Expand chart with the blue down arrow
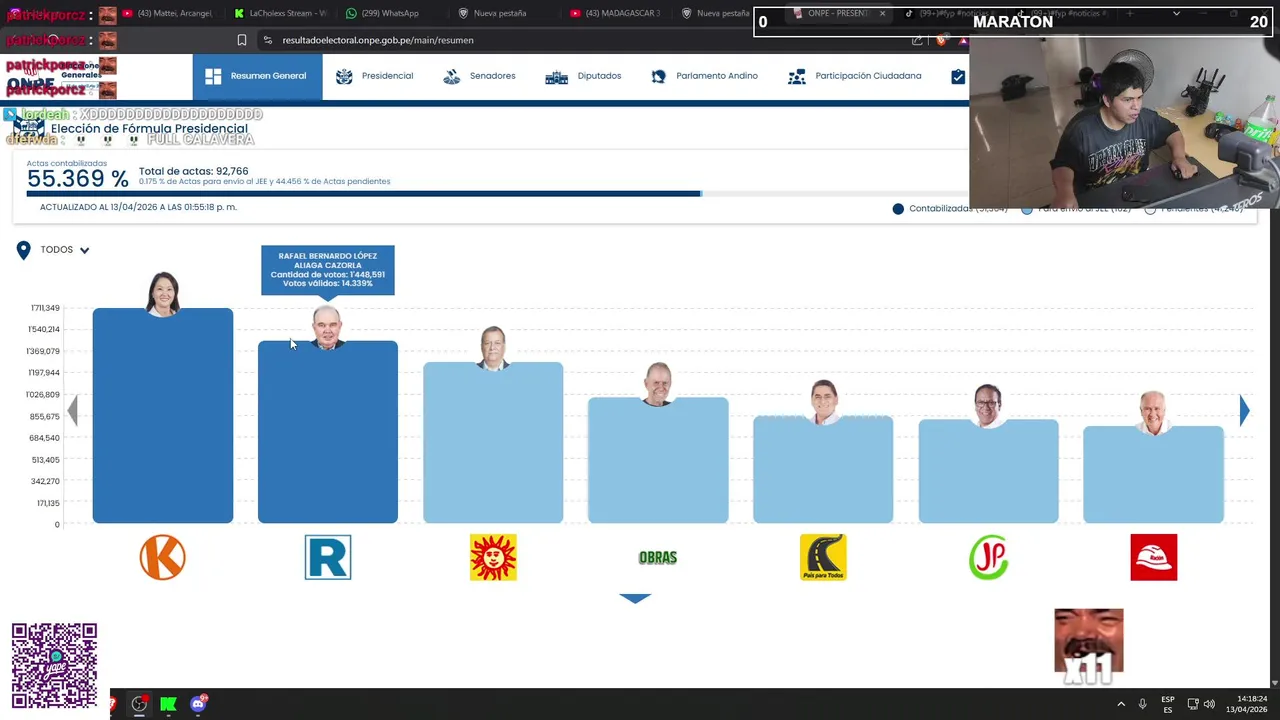Screen dimensions: 1280x720 [x=635, y=598]
